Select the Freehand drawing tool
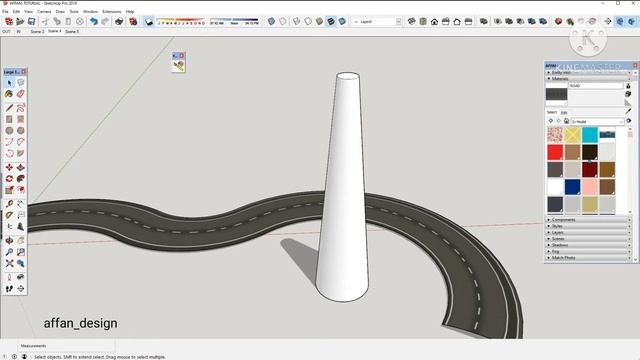The width and height of the screenshot is (640, 360). [21, 108]
